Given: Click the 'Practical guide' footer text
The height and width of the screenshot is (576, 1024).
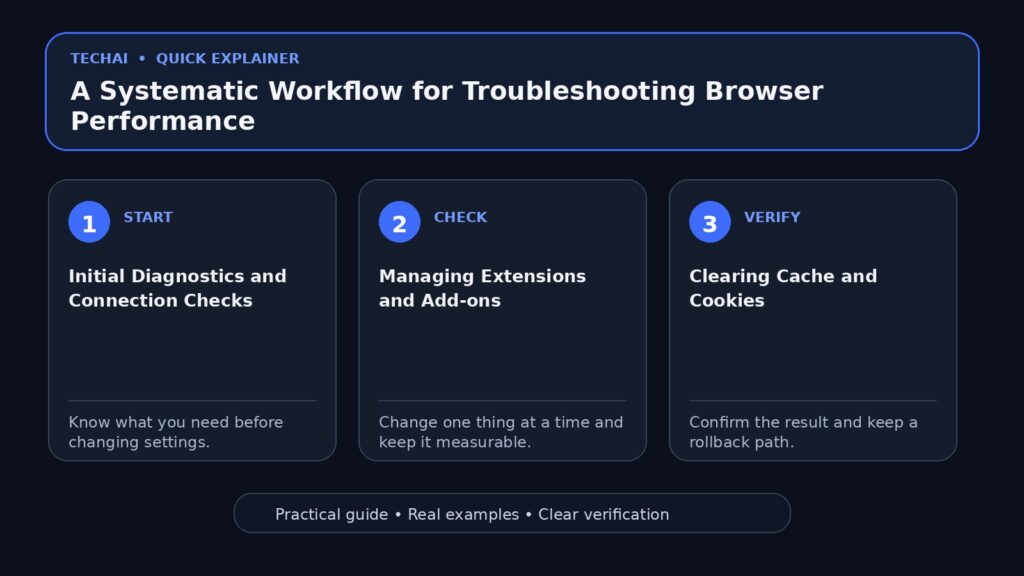Looking at the screenshot, I should [x=331, y=515].
